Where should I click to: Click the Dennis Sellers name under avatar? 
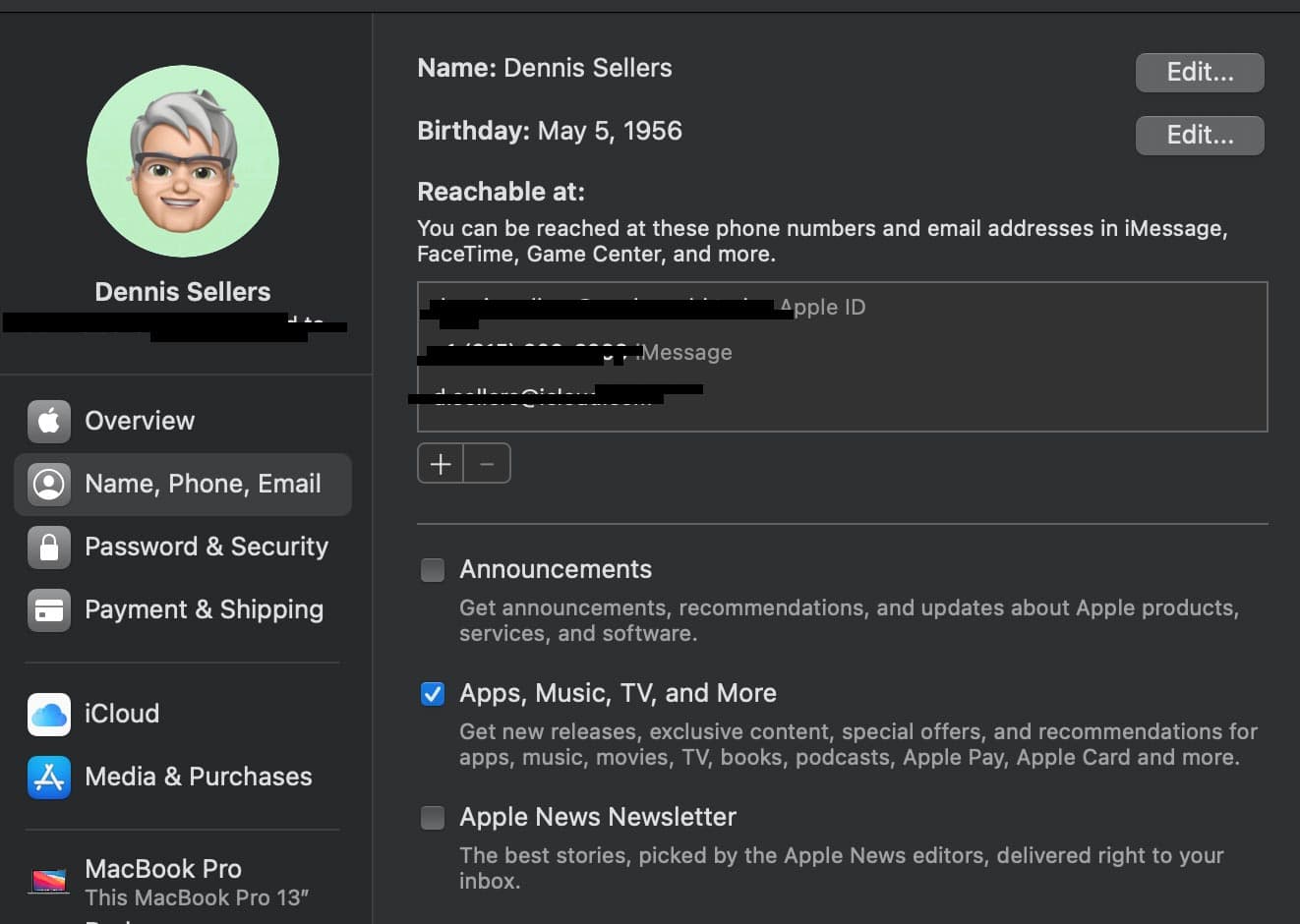click(183, 292)
